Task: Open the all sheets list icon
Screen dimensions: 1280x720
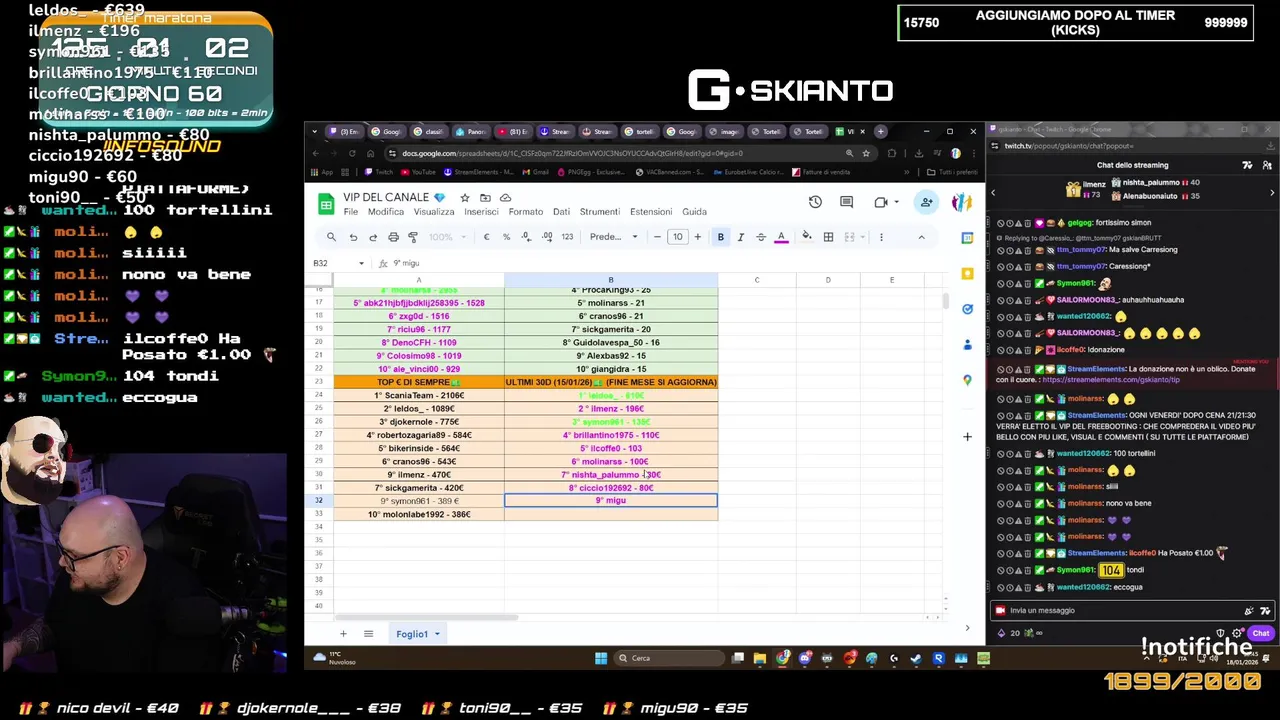Action: click(368, 634)
